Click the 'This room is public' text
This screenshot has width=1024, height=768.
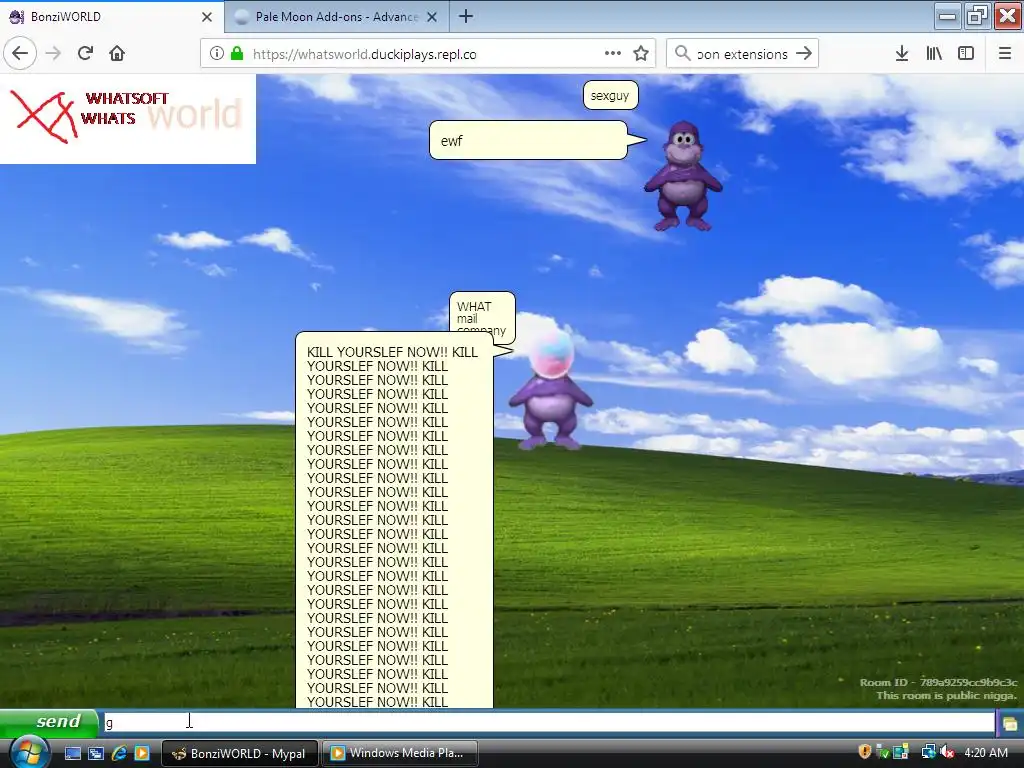coord(946,696)
